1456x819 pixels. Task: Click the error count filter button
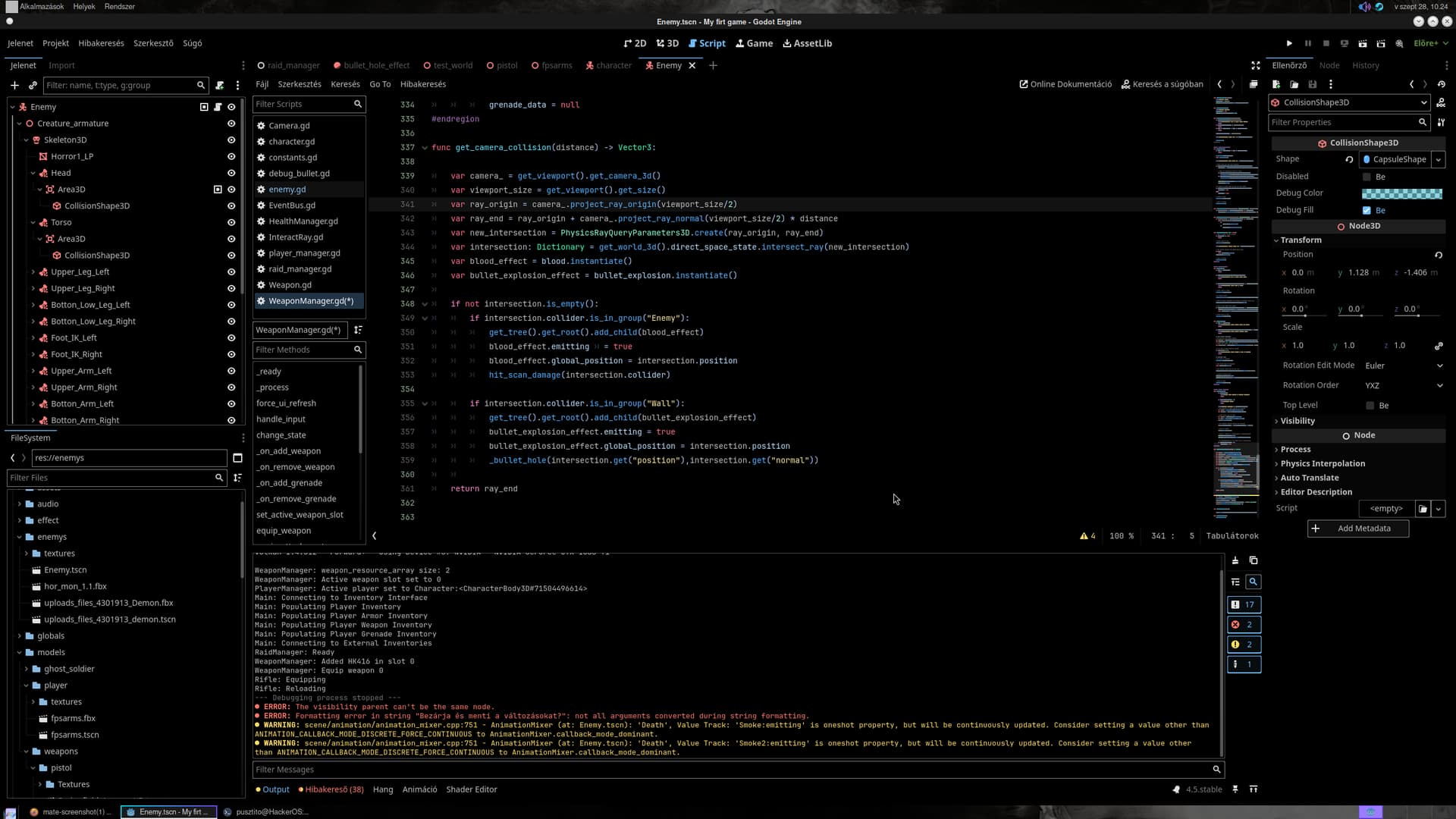[1244, 624]
